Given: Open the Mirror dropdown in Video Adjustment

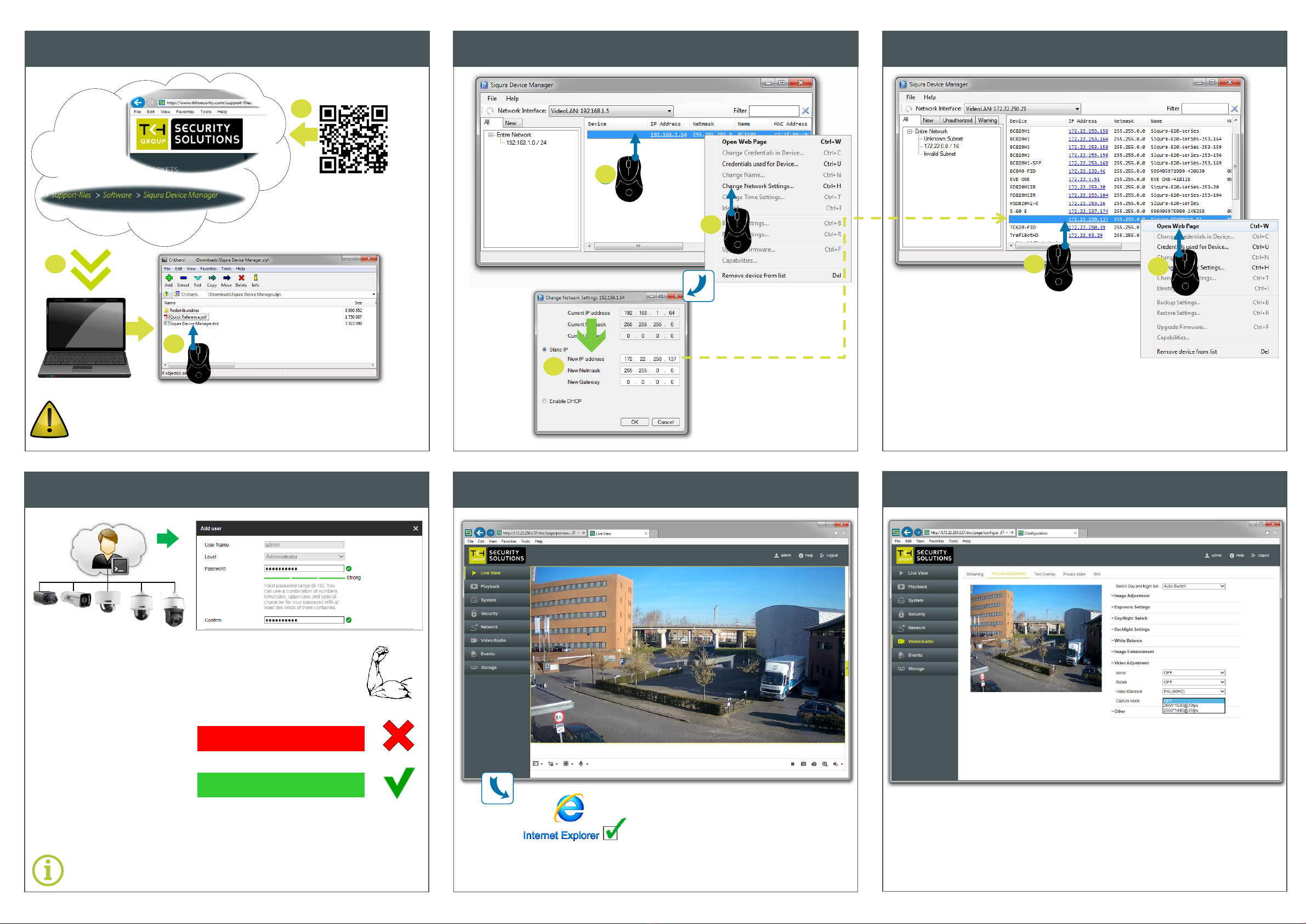Looking at the screenshot, I should tap(1193, 673).
